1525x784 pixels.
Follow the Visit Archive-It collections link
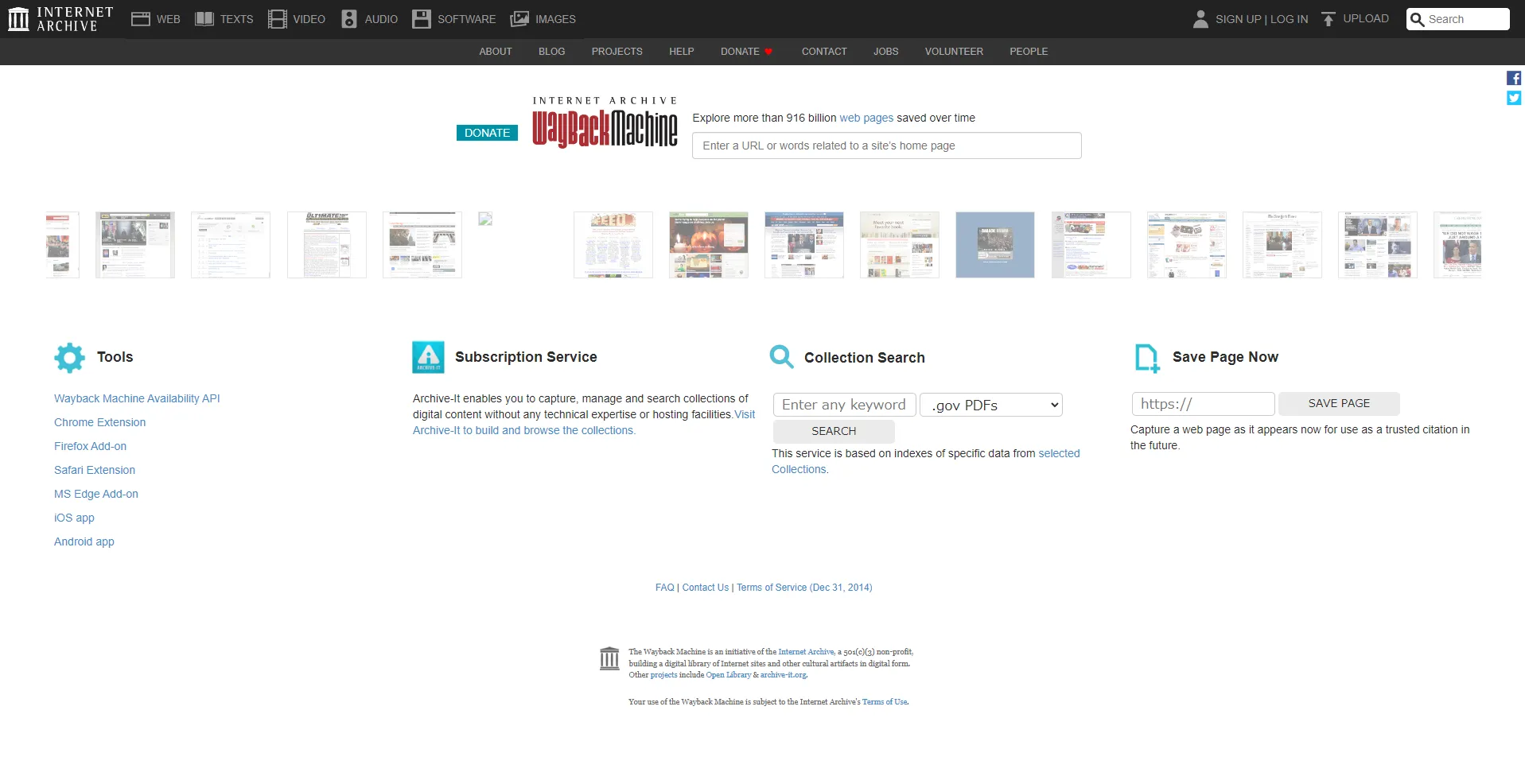(523, 430)
